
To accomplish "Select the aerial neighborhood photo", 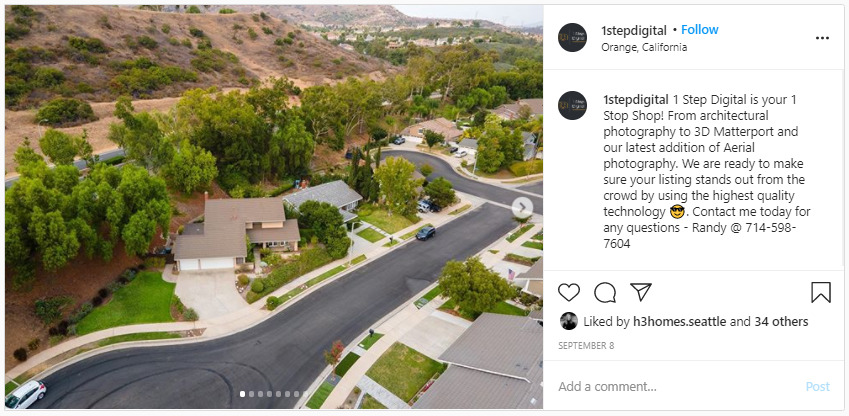I will [x=274, y=207].
